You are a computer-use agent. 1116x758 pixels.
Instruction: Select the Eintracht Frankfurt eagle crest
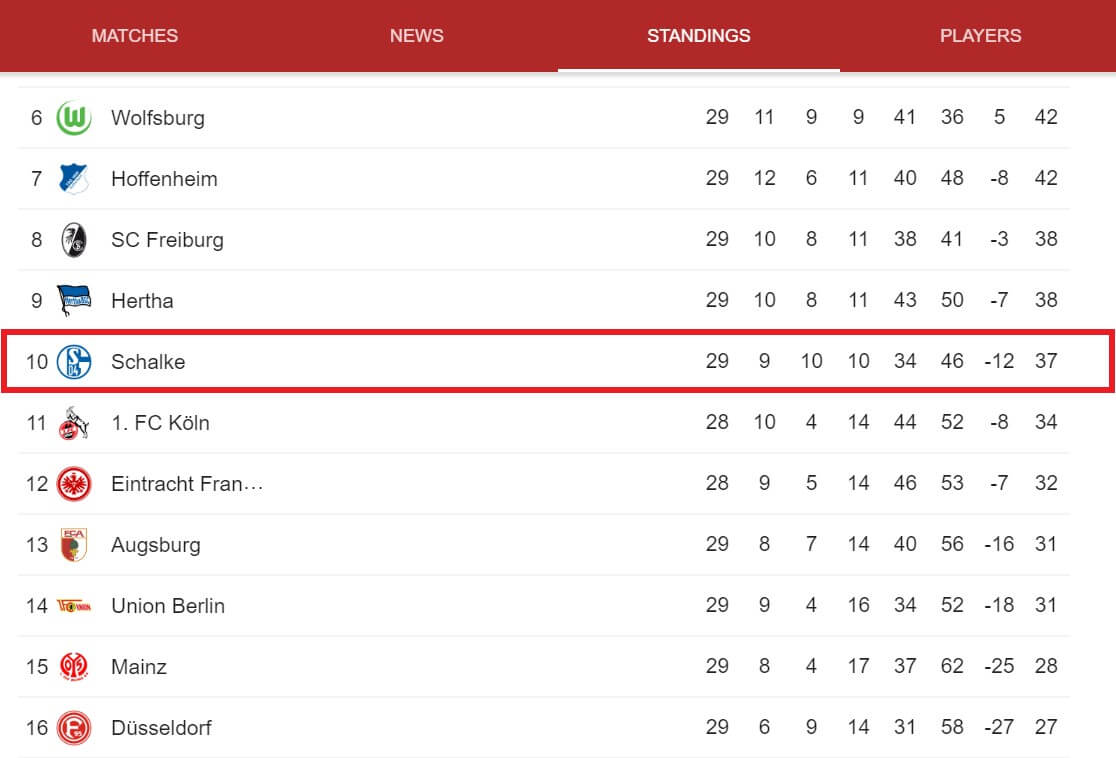tap(74, 484)
